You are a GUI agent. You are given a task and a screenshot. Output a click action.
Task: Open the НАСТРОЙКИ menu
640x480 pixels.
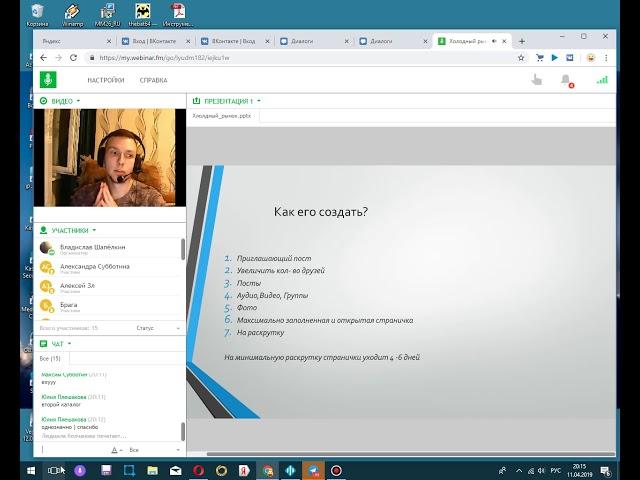106,80
